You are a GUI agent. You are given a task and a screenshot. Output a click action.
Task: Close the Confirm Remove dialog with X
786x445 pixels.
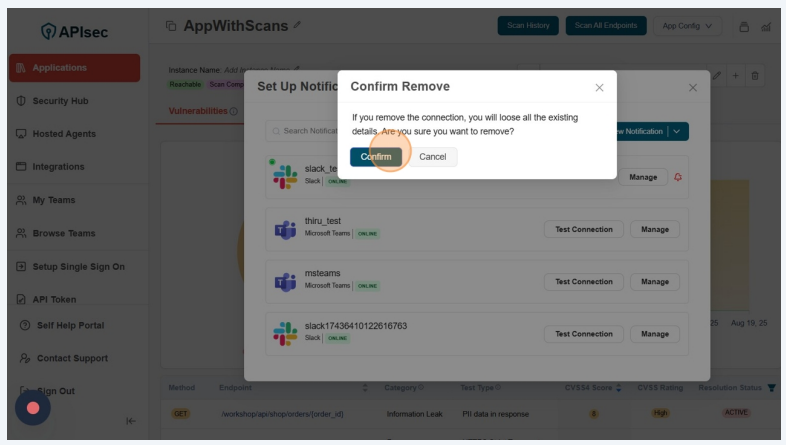click(599, 88)
